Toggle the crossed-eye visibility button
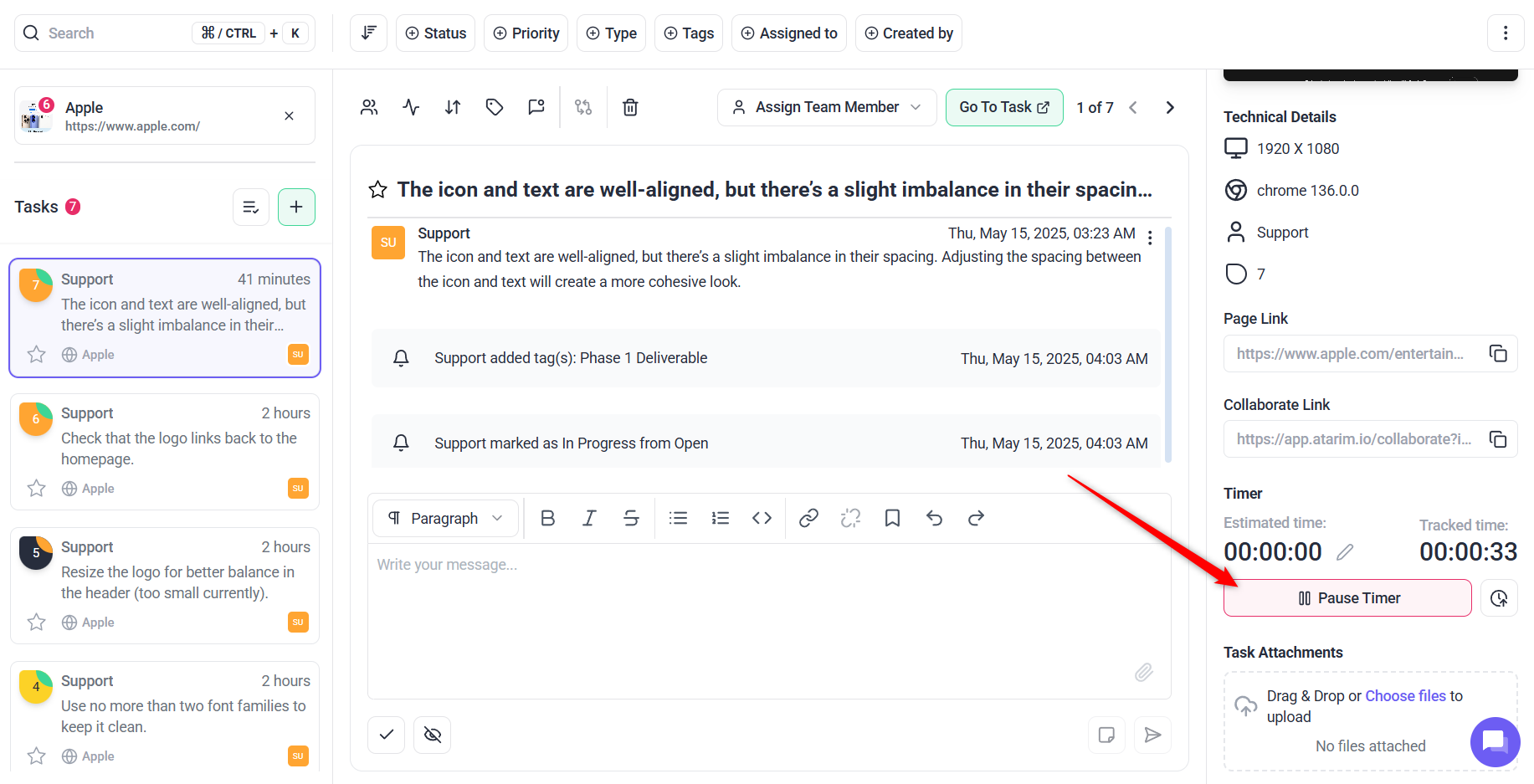Image resolution: width=1534 pixels, height=784 pixels. [x=432, y=735]
